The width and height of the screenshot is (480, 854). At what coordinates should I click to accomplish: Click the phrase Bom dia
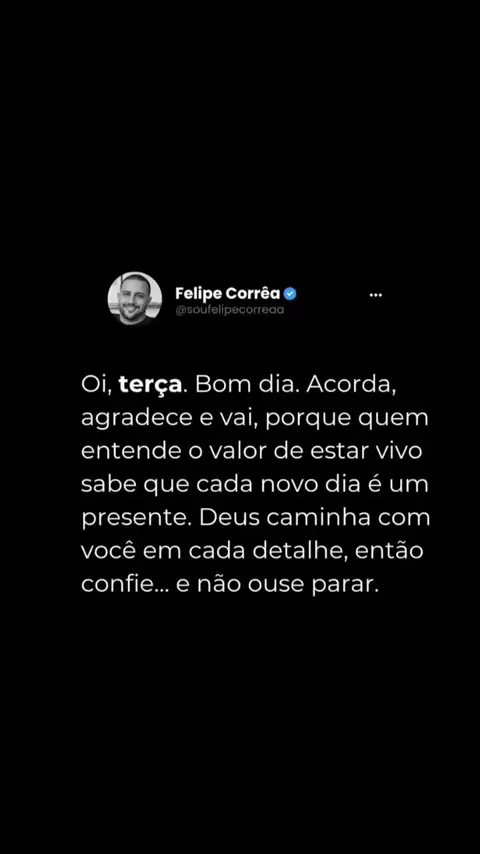point(244,385)
